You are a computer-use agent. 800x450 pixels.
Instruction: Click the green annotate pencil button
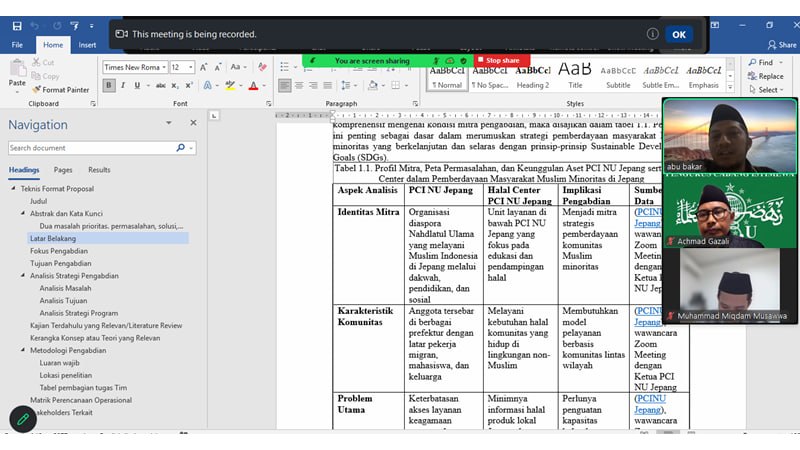22,419
